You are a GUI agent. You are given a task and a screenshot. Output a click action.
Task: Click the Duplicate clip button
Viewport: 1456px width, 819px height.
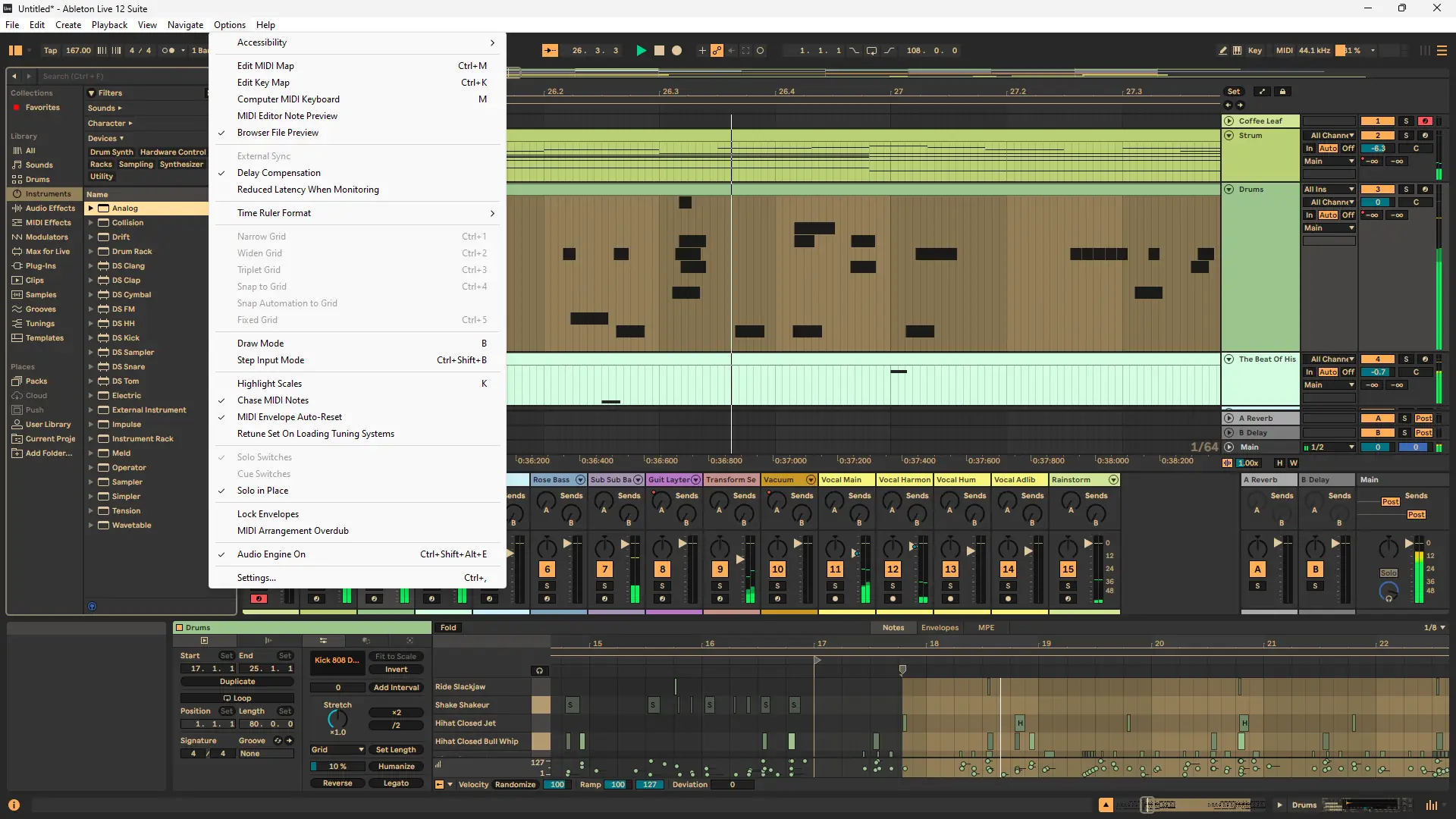click(x=237, y=682)
